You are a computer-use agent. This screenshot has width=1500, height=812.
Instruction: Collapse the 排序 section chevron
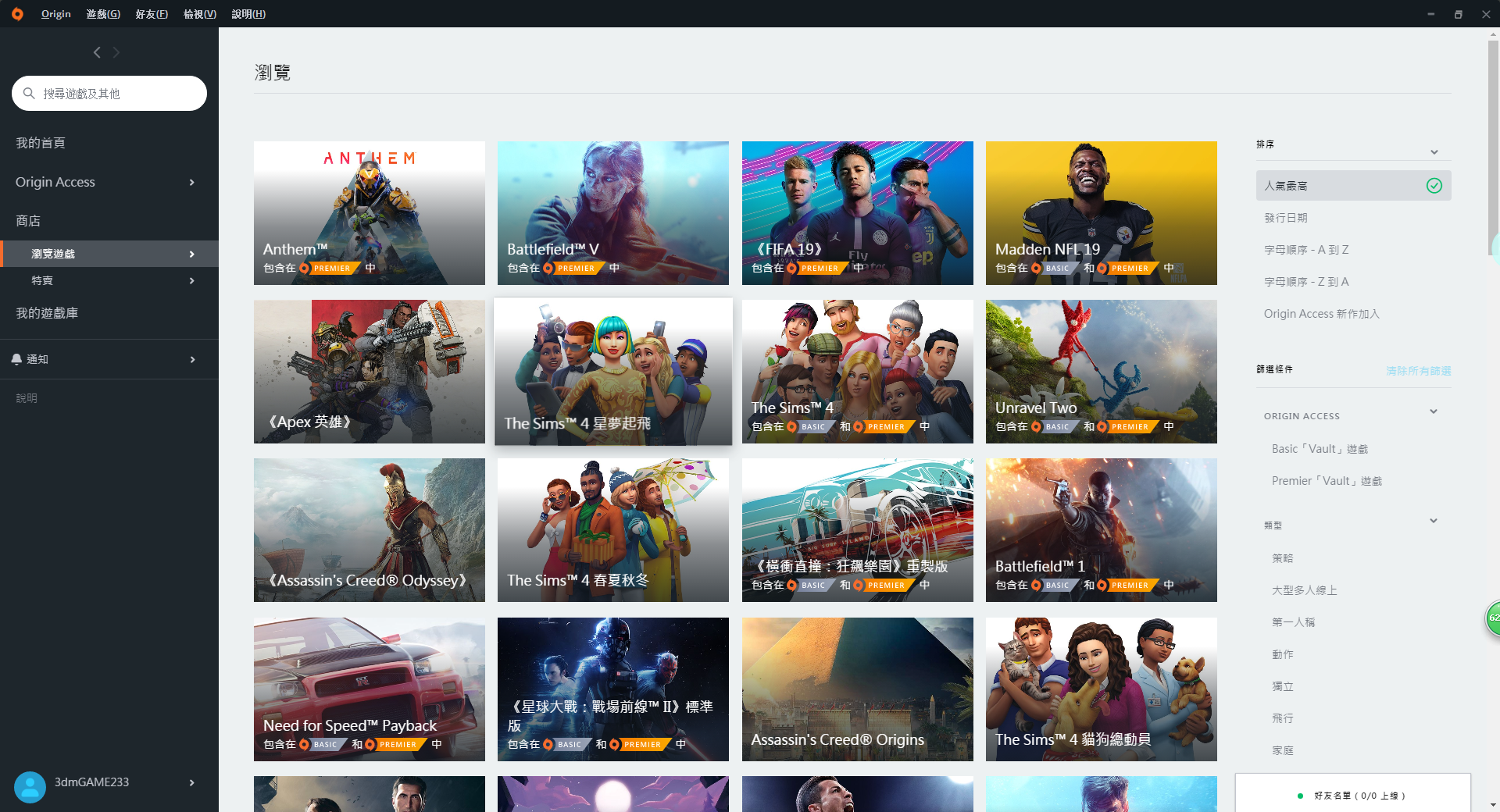(1434, 152)
